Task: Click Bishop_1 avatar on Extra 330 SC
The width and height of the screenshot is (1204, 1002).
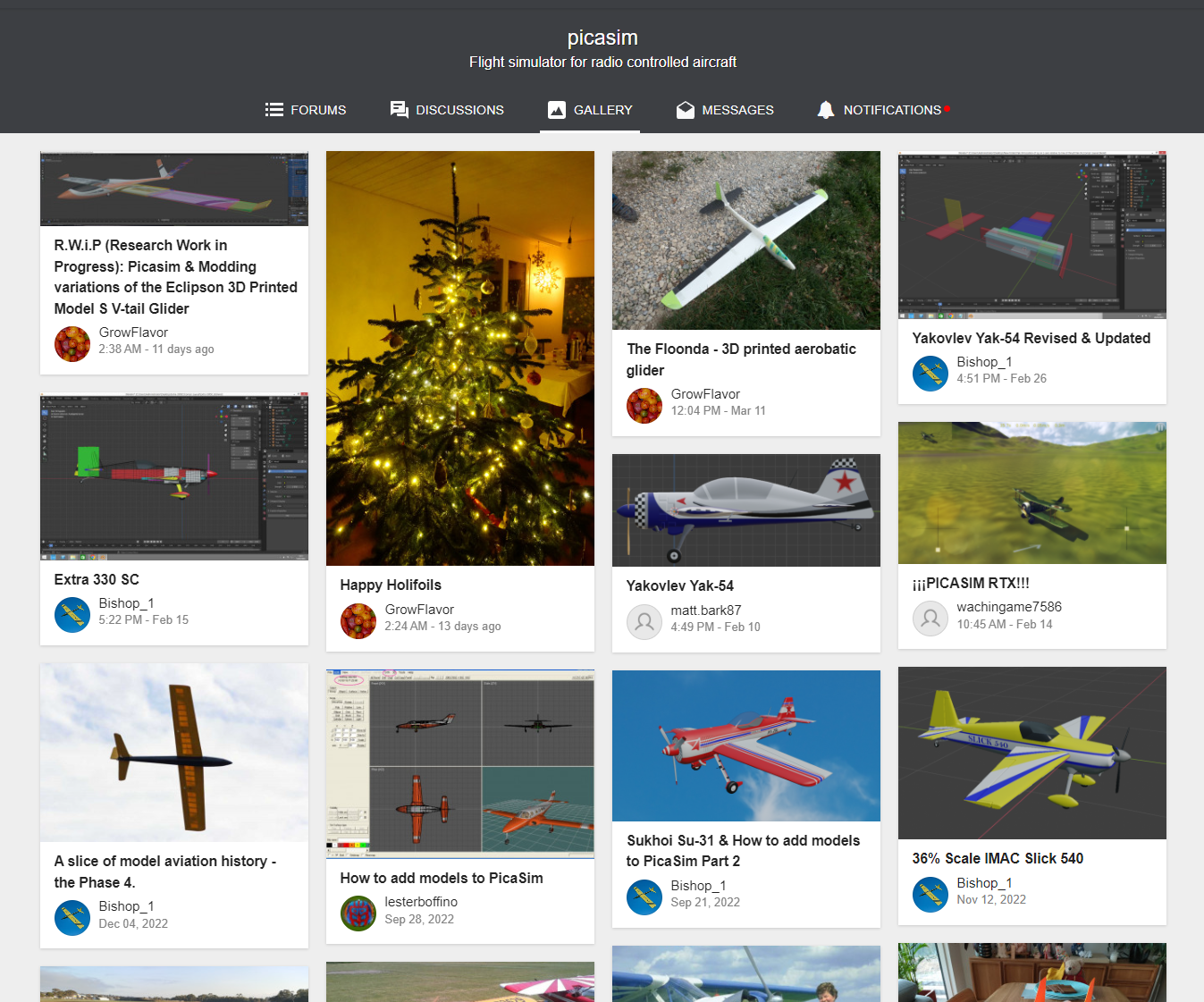Action: tap(72, 615)
